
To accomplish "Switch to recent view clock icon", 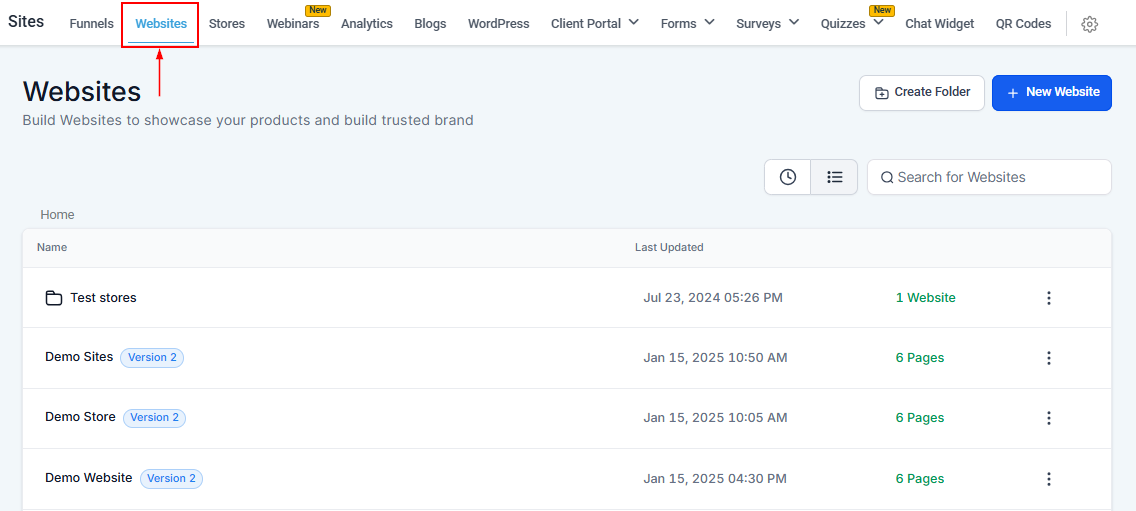I will tap(788, 177).
